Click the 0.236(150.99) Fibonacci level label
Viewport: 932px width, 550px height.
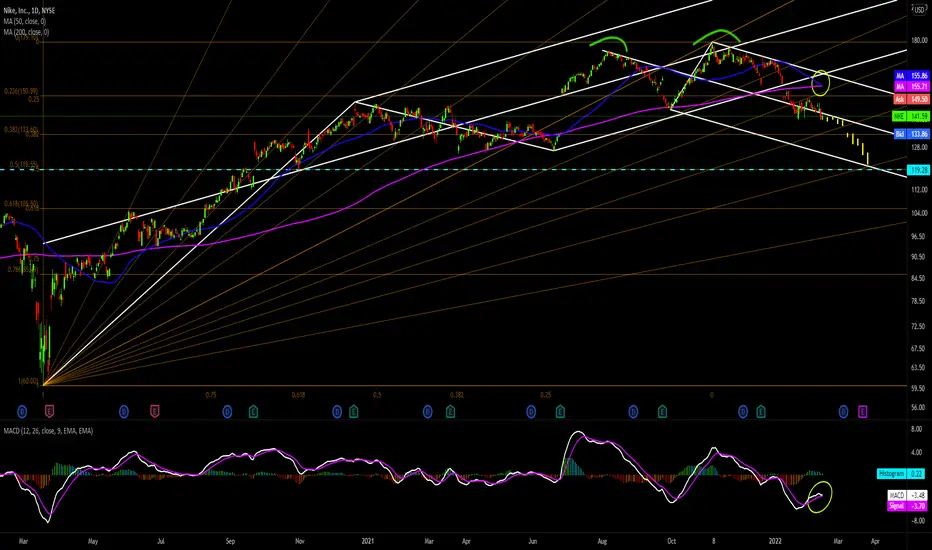click(x=21, y=92)
